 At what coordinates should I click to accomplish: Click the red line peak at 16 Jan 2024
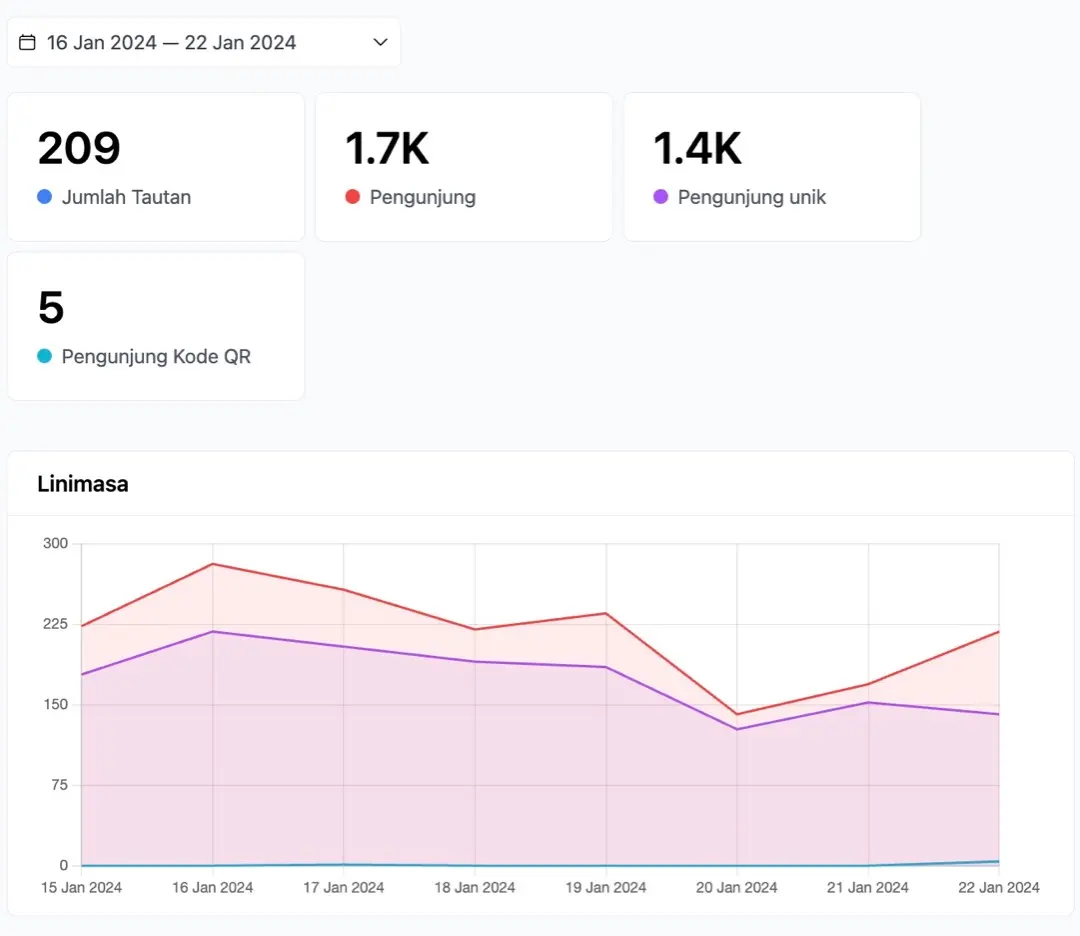pos(213,564)
